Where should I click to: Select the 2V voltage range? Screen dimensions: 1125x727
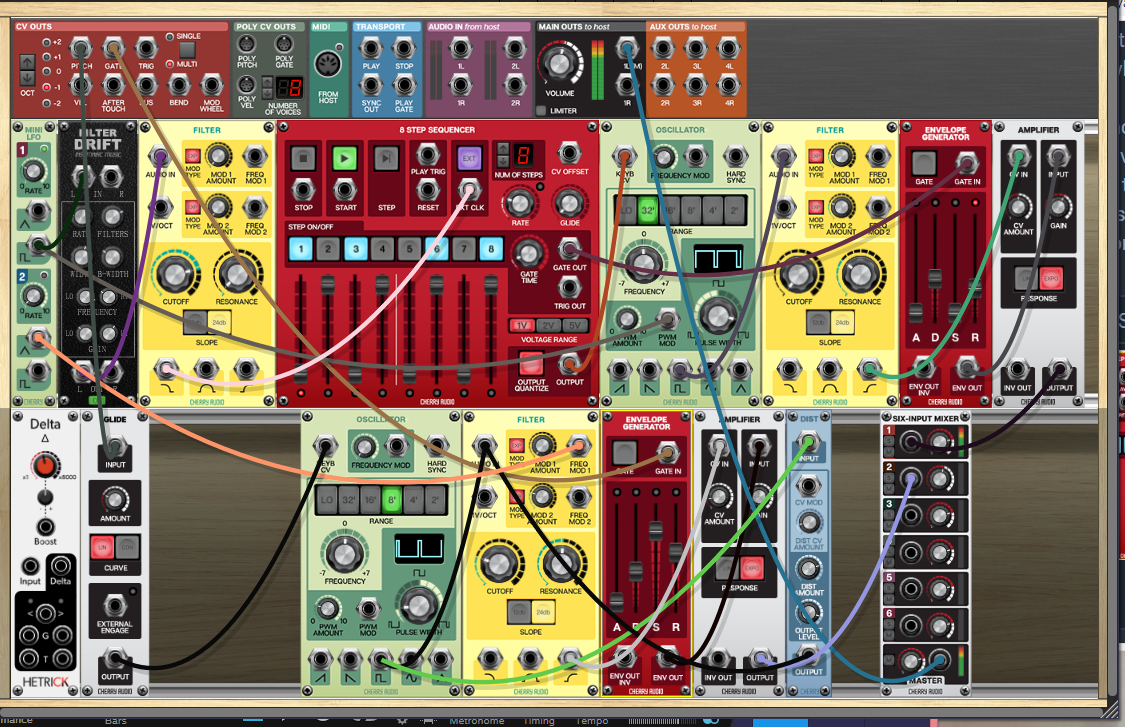click(549, 325)
